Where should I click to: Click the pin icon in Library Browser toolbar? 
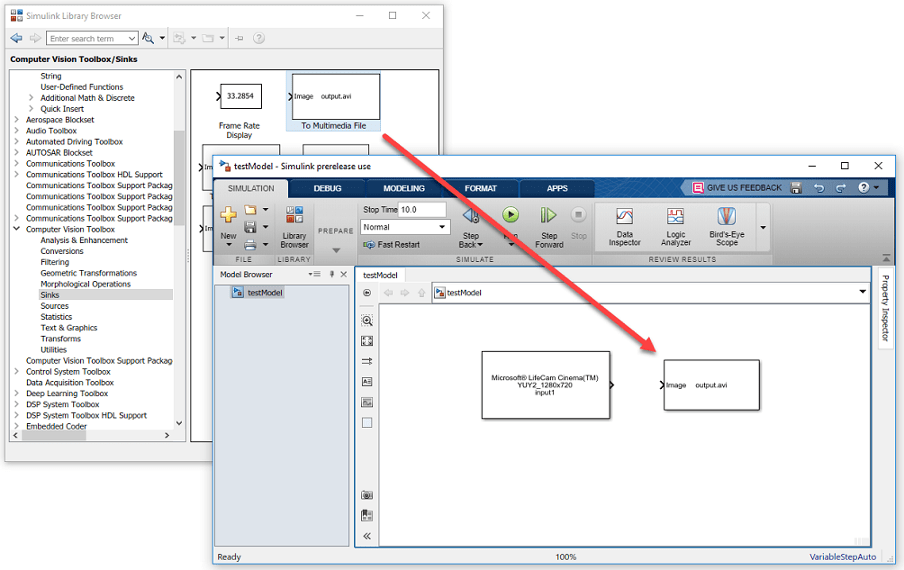click(x=239, y=38)
